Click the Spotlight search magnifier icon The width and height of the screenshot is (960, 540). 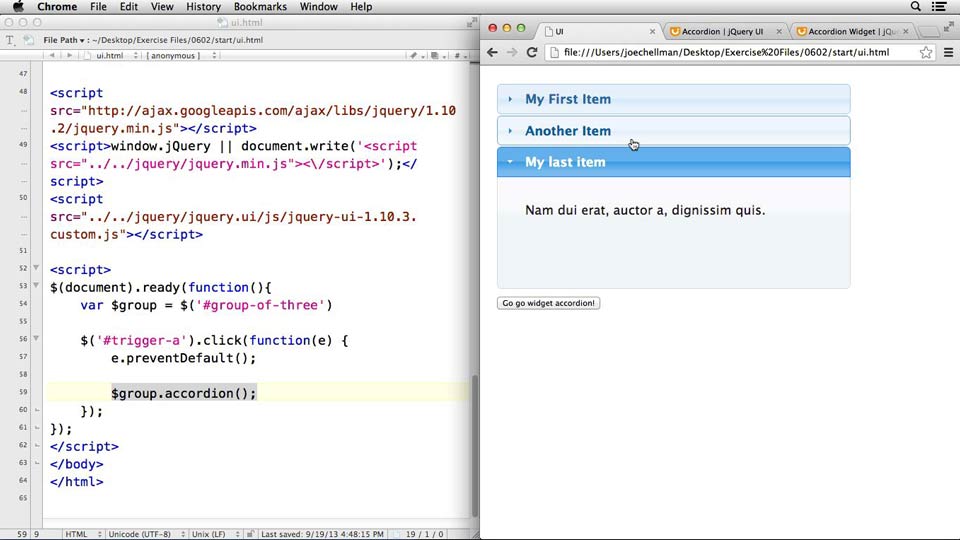click(x=916, y=7)
